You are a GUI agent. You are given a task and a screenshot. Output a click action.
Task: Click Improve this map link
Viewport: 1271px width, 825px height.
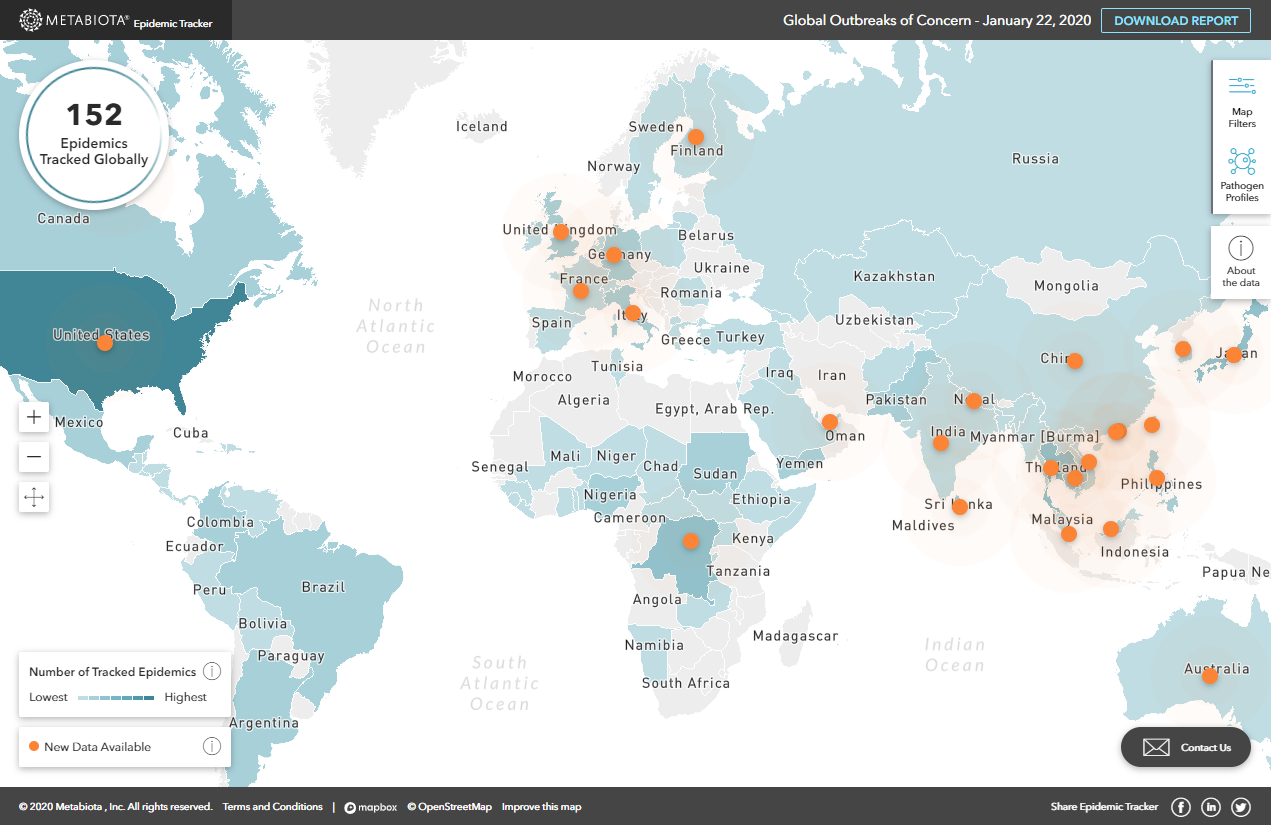(x=541, y=807)
